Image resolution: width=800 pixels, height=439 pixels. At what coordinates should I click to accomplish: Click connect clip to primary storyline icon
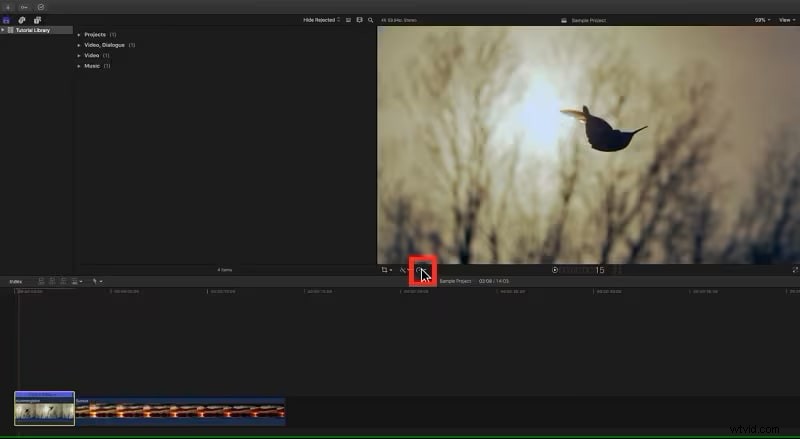tap(41, 281)
